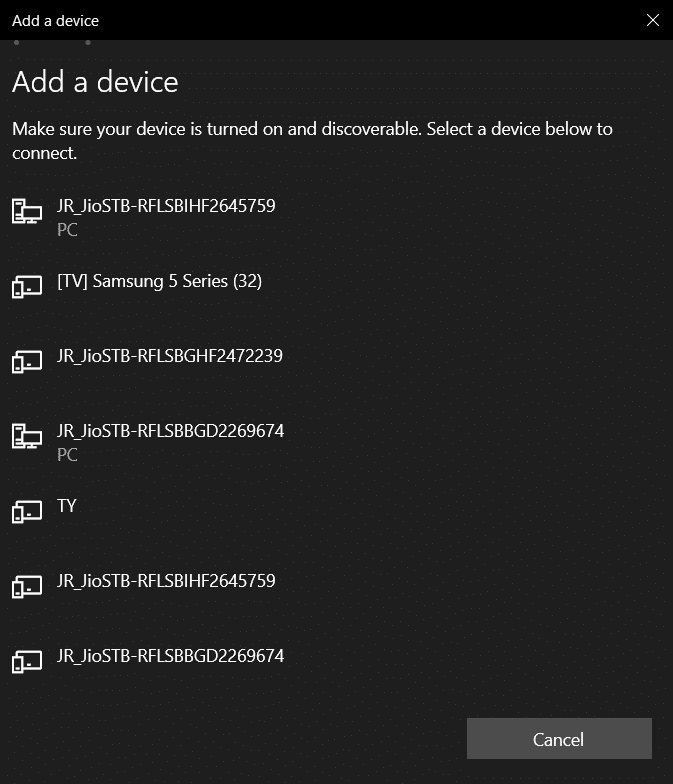This screenshot has height=784, width=673.
Task: Choose the device named TY
Action: pyautogui.click(x=66, y=506)
